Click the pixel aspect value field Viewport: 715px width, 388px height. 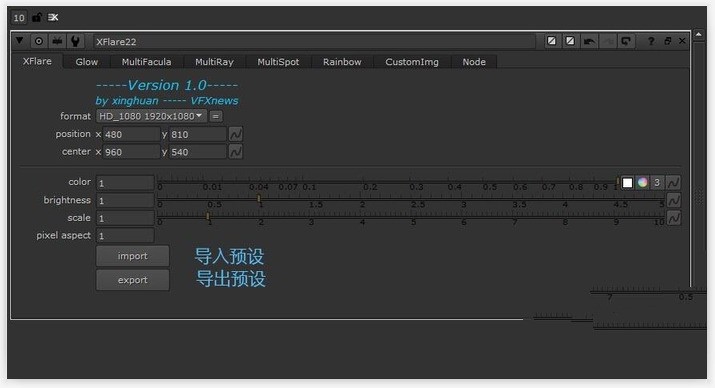click(x=125, y=236)
